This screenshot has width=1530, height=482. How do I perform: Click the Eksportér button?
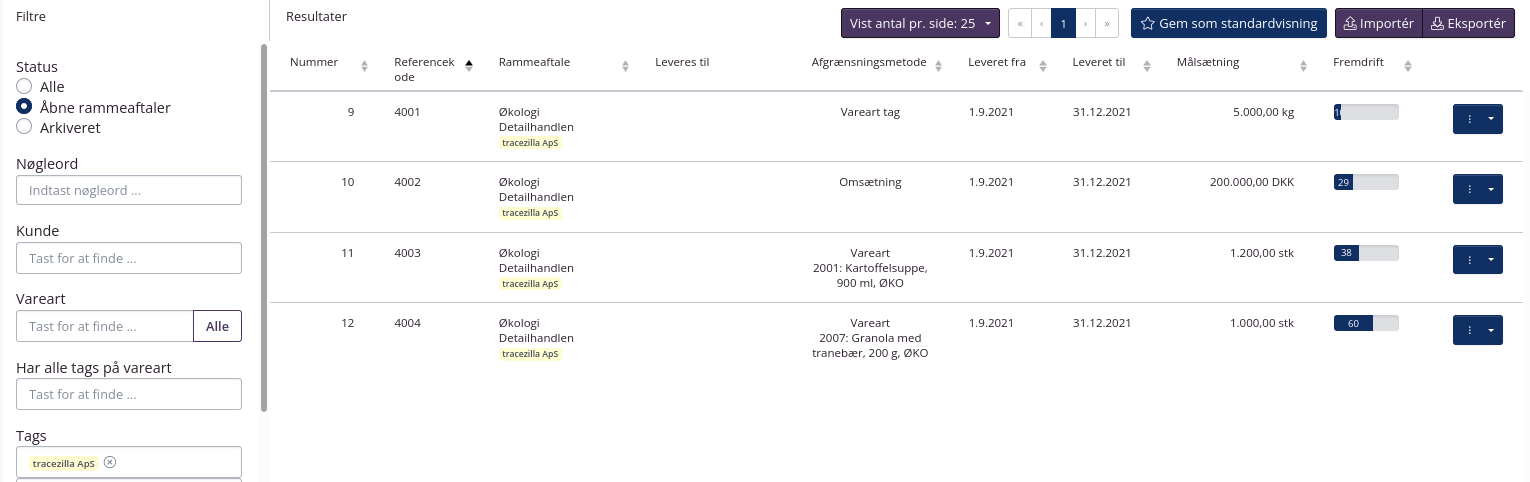(x=1468, y=23)
